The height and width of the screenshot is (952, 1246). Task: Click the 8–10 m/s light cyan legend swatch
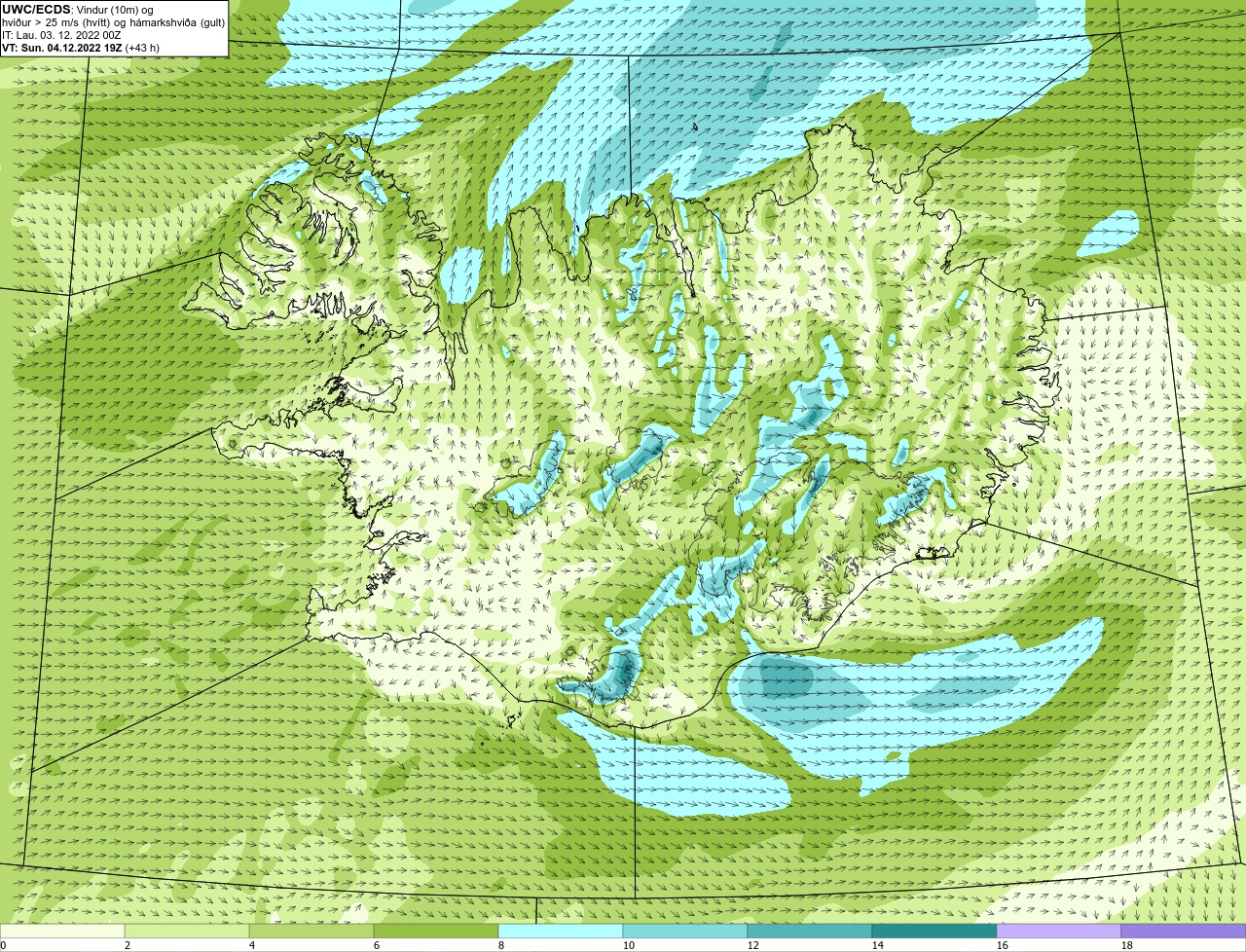[561, 931]
